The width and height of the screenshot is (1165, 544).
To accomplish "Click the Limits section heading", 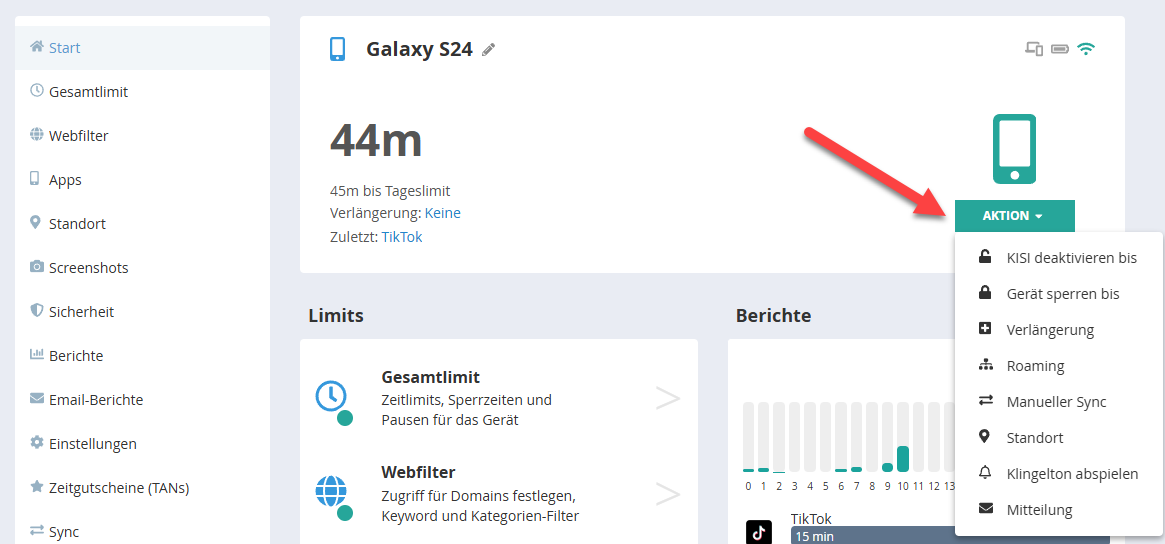I will (x=336, y=315).
